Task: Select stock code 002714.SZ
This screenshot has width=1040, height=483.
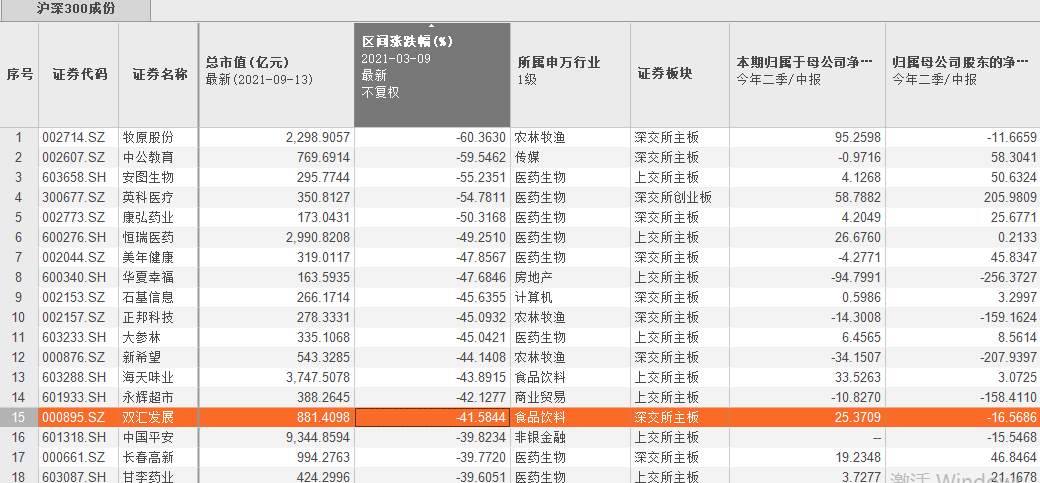Action: 79,137
